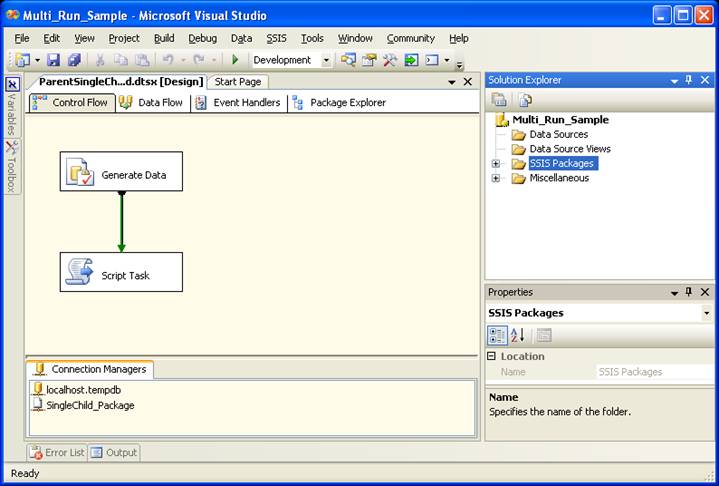The width and height of the screenshot is (719, 486).
Task: Select the Script Task box
Action: point(121,272)
